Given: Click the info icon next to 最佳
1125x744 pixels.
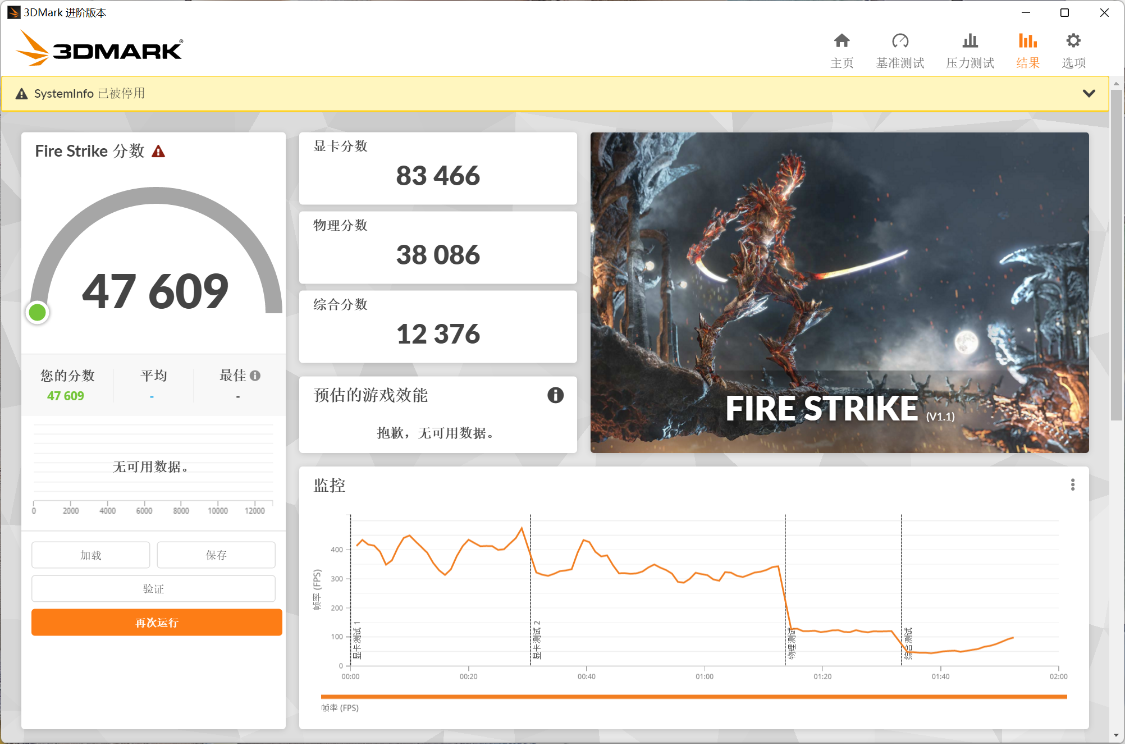Looking at the screenshot, I should 255,376.
